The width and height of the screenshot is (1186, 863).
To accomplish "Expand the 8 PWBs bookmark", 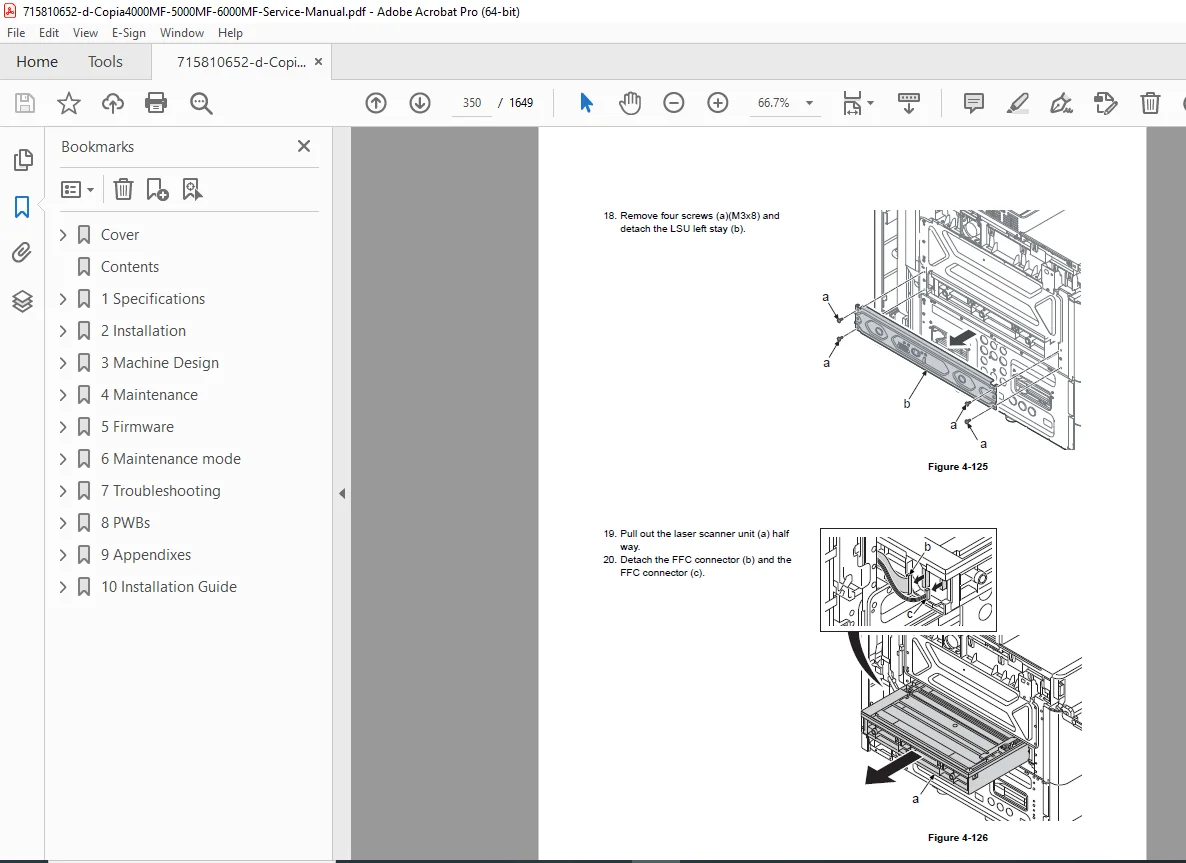I will [x=63, y=523].
